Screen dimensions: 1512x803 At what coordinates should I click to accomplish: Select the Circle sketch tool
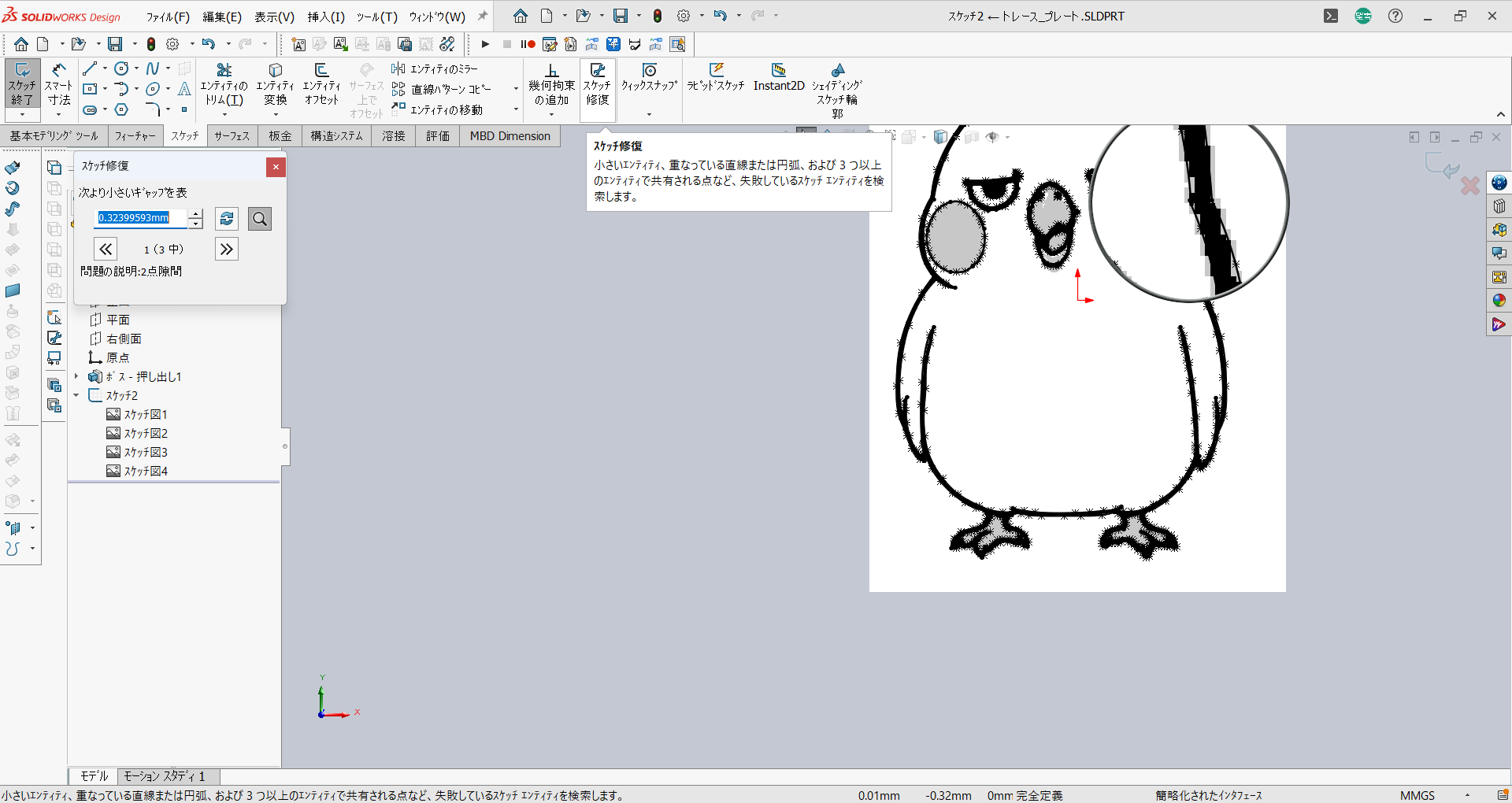[x=121, y=69]
